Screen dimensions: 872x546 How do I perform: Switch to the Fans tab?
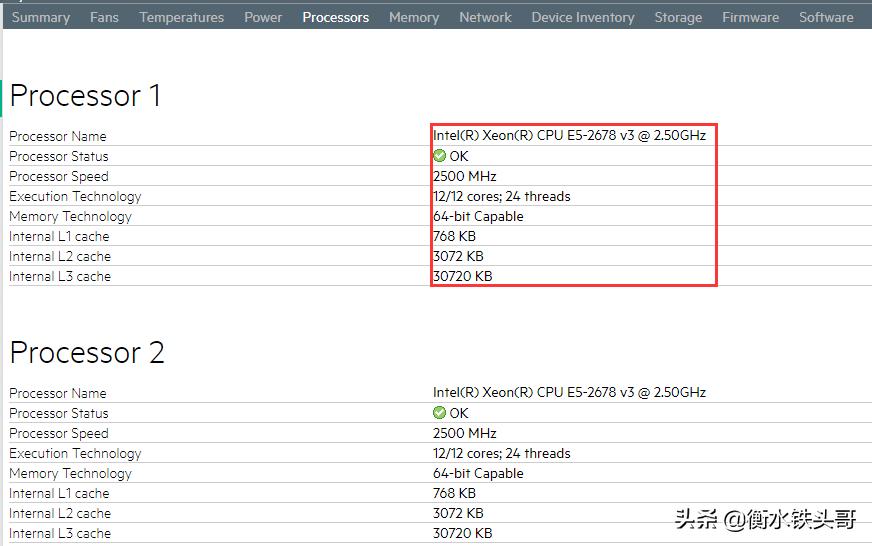pyautogui.click(x=105, y=18)
